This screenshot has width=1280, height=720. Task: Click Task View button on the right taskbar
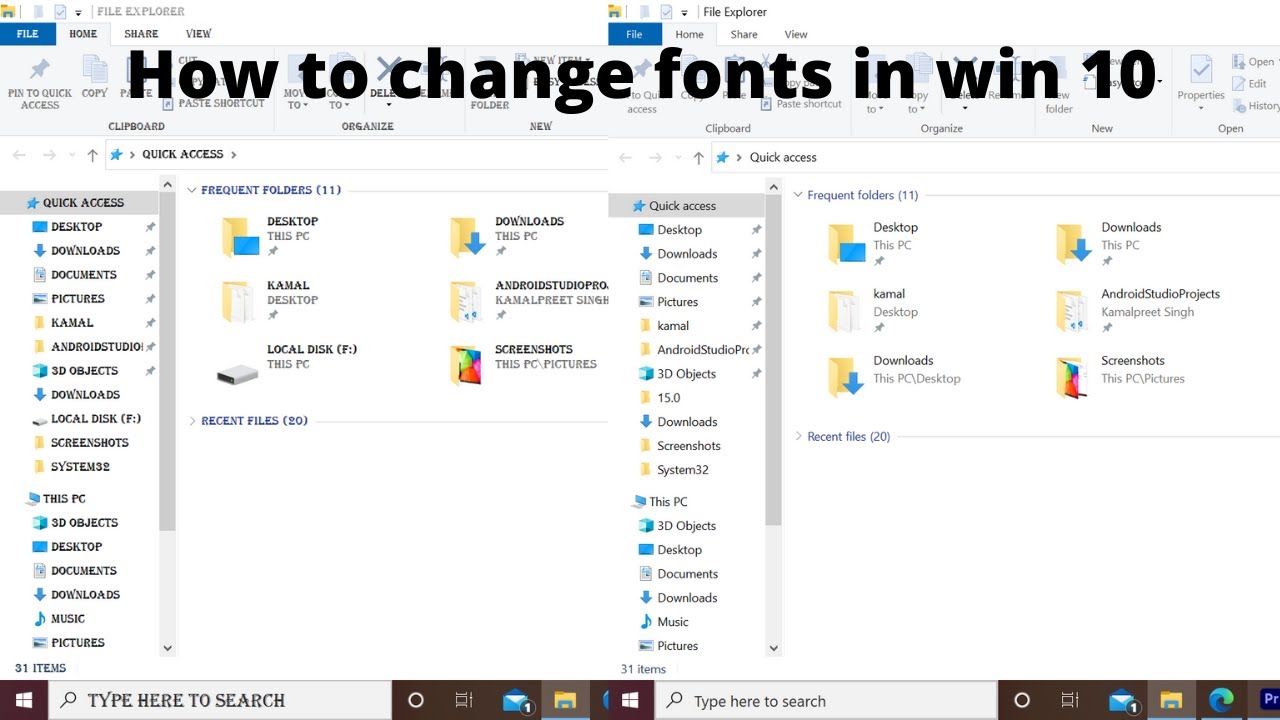pyautogui.click(x=1070, y=700)
